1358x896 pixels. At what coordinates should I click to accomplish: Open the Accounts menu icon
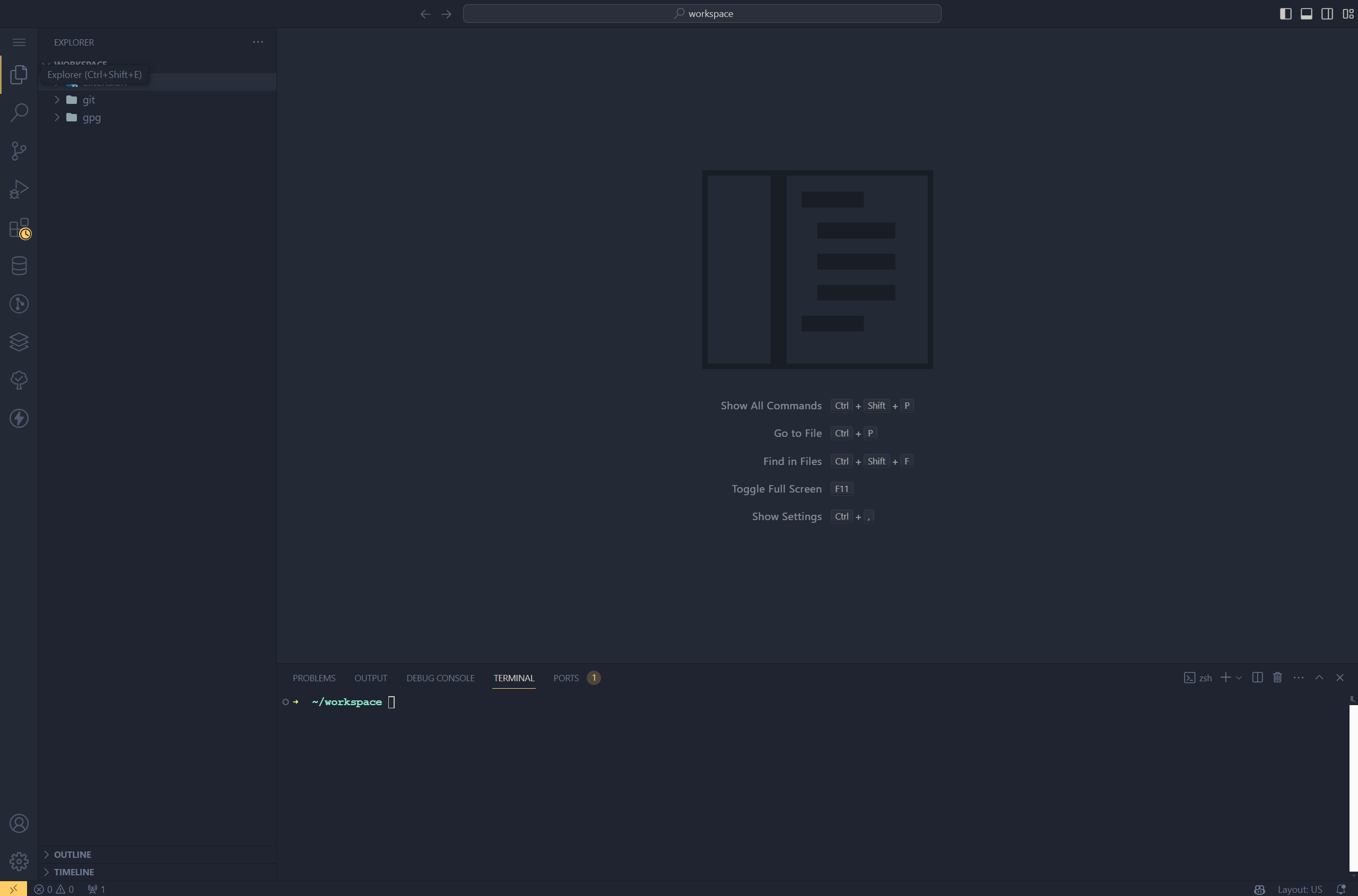pyautogui.click(x=19, y=823)
